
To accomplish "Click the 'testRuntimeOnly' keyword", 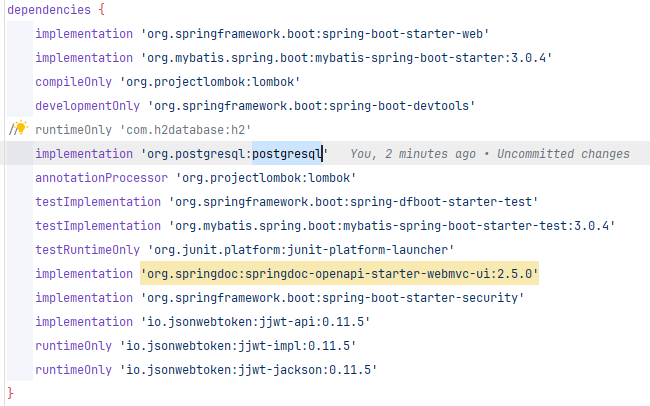I will [87, 250].
